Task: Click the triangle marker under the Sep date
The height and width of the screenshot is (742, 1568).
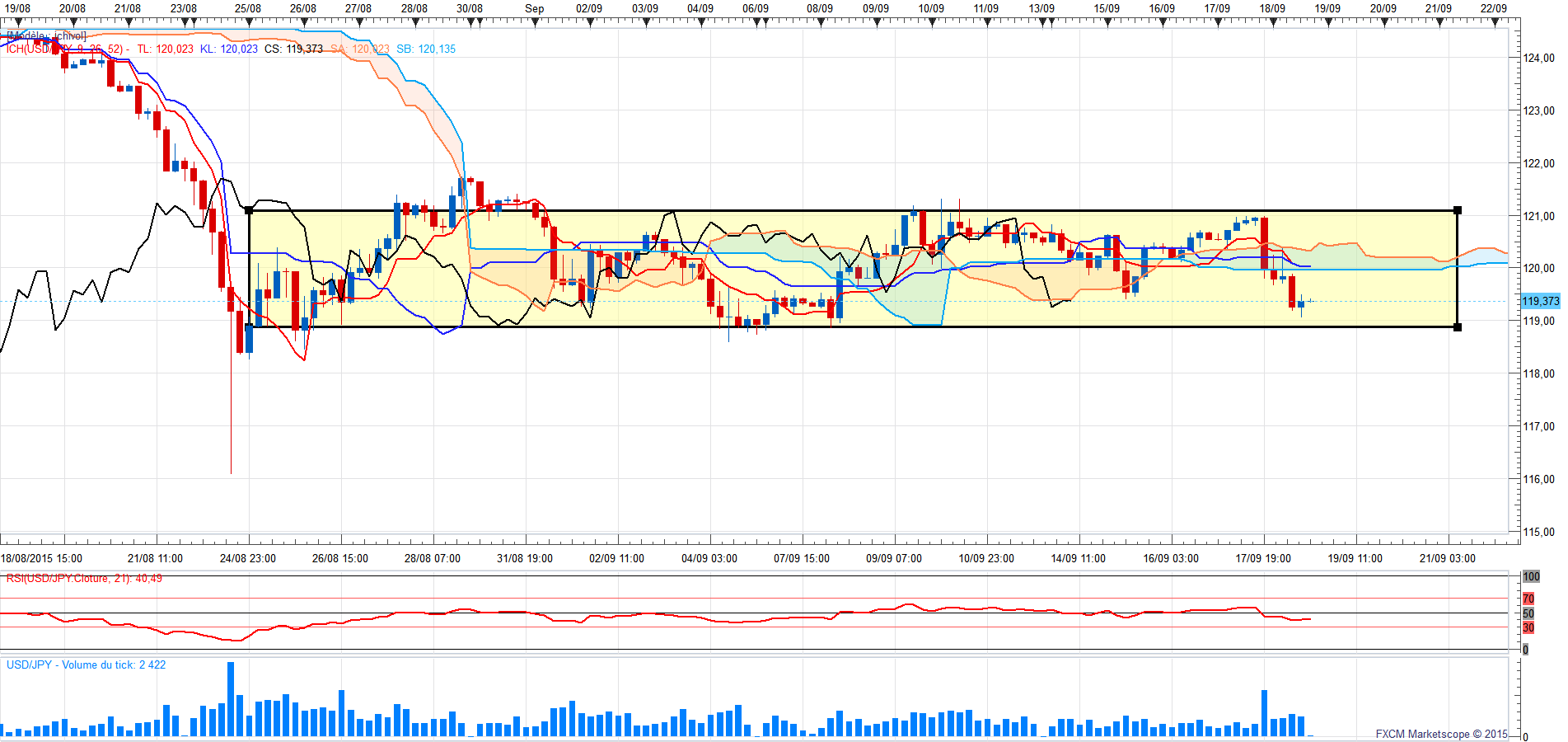Action: [x=536, y=23]
